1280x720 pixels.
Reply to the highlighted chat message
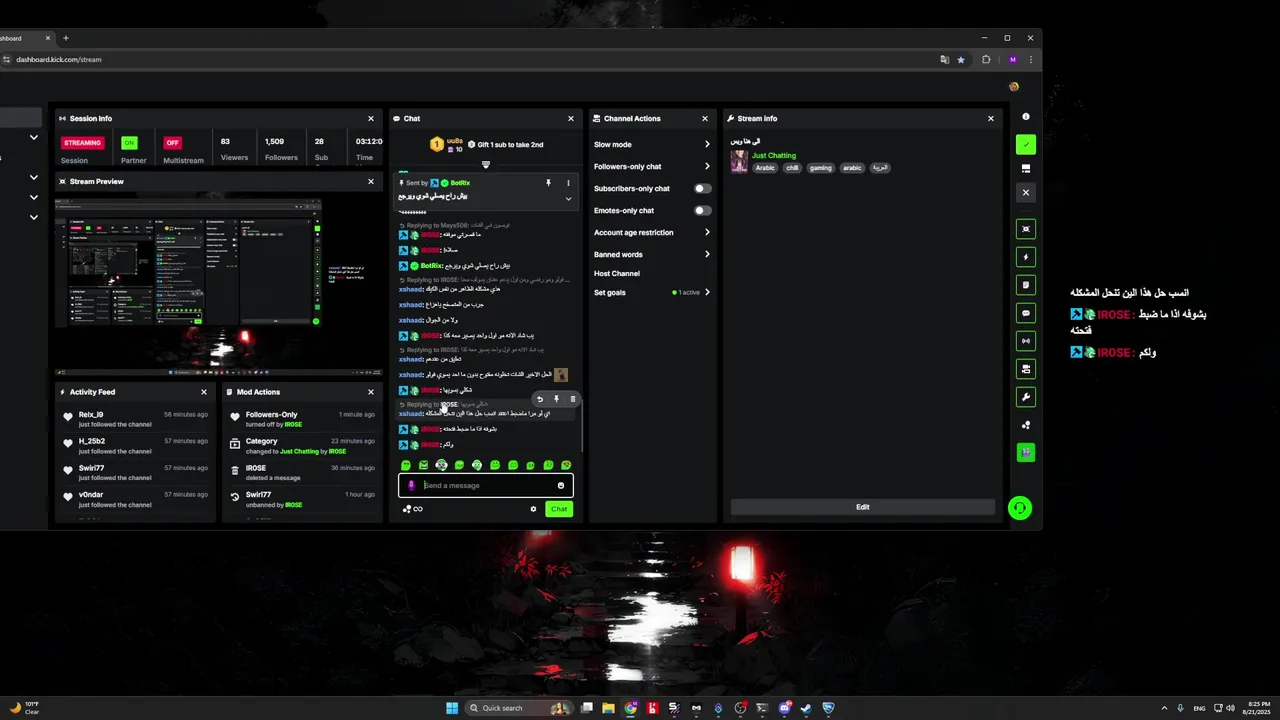coord(540,399)
